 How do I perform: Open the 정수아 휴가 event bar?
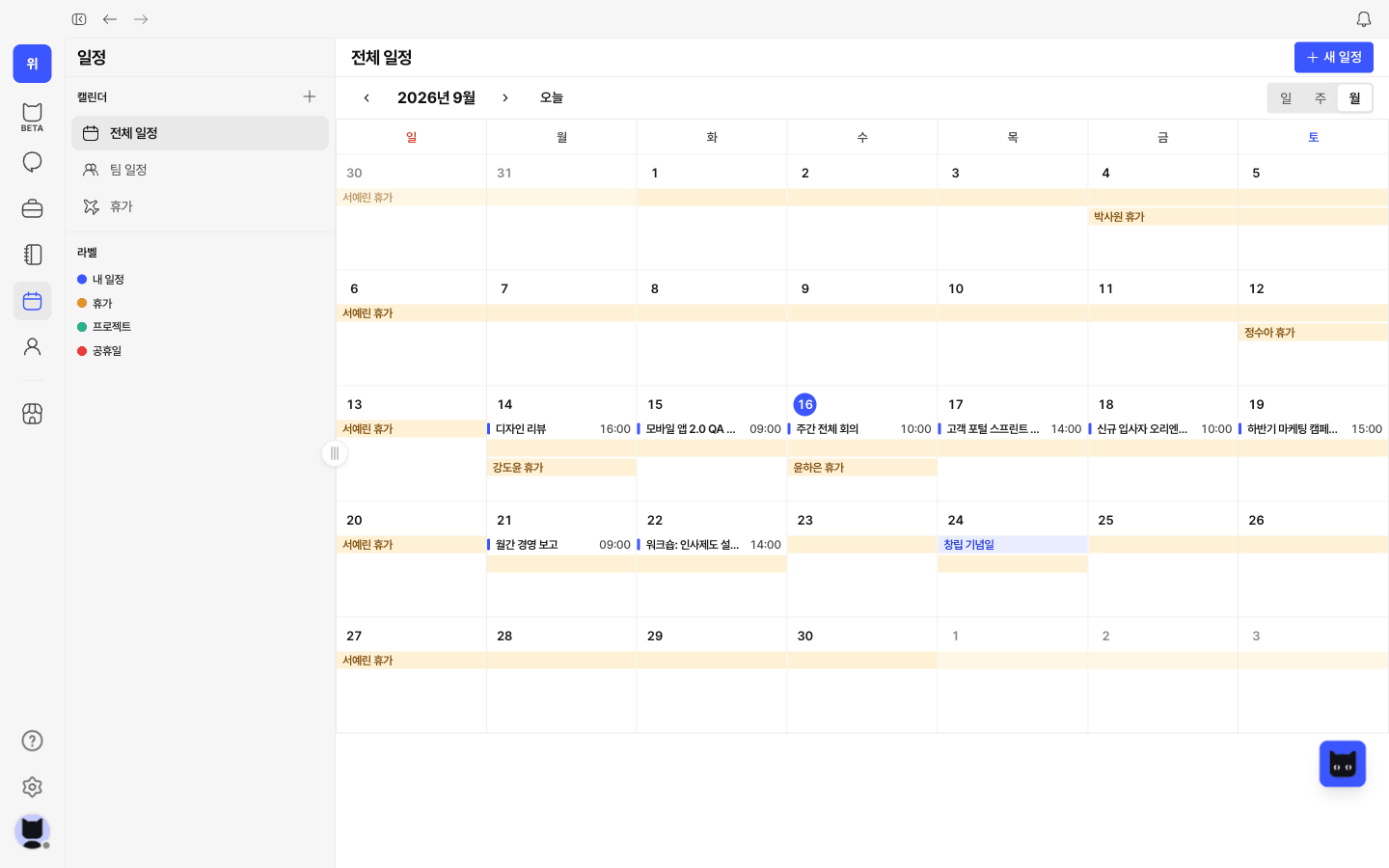[1314, 333]
